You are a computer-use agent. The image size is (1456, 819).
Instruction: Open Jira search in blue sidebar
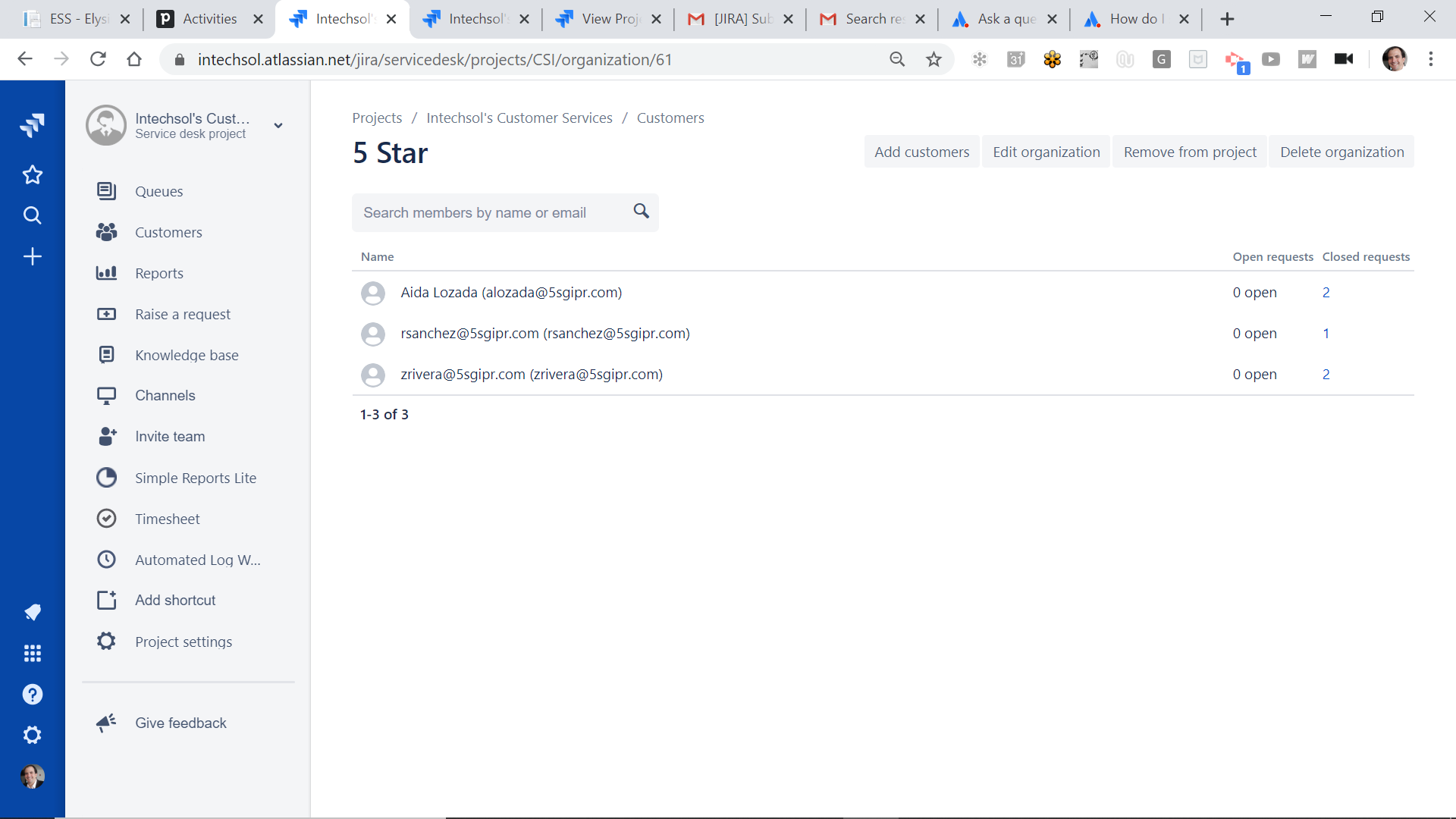[32, 215]
